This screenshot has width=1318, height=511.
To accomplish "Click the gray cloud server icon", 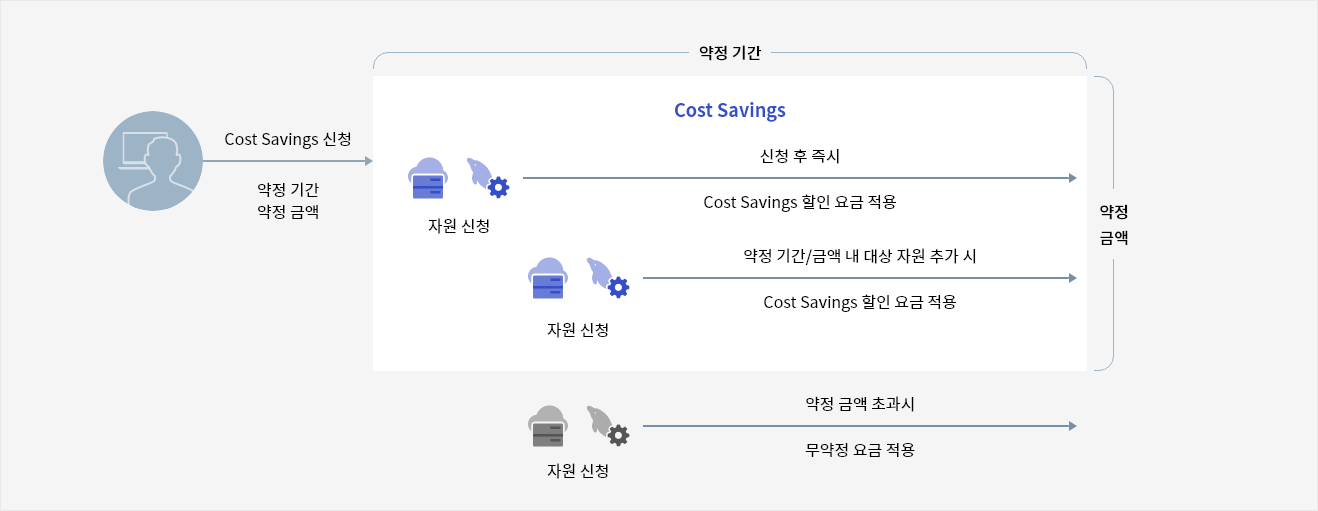I will (x=548, y=427).
